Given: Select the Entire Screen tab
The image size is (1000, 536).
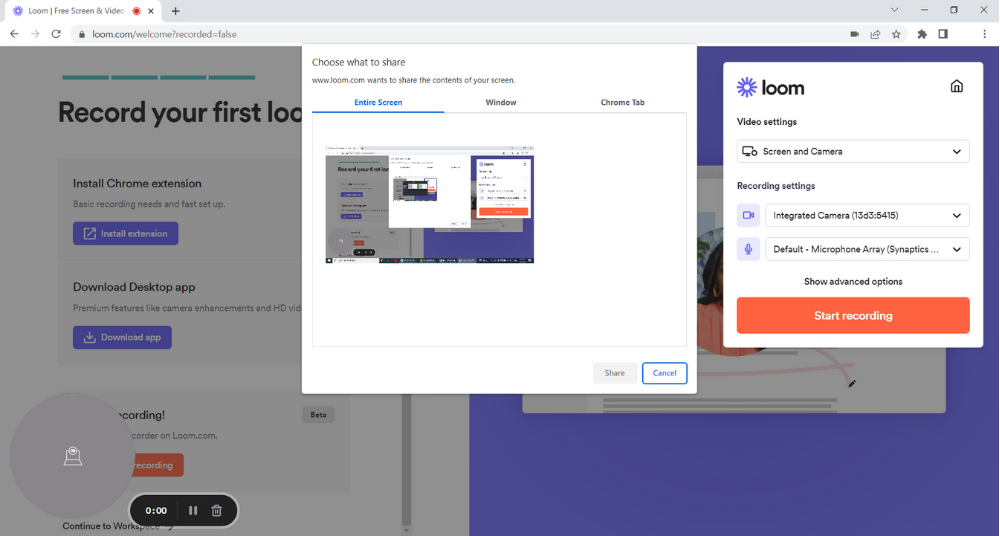Looking at the screenshot, I should (378, 102).
